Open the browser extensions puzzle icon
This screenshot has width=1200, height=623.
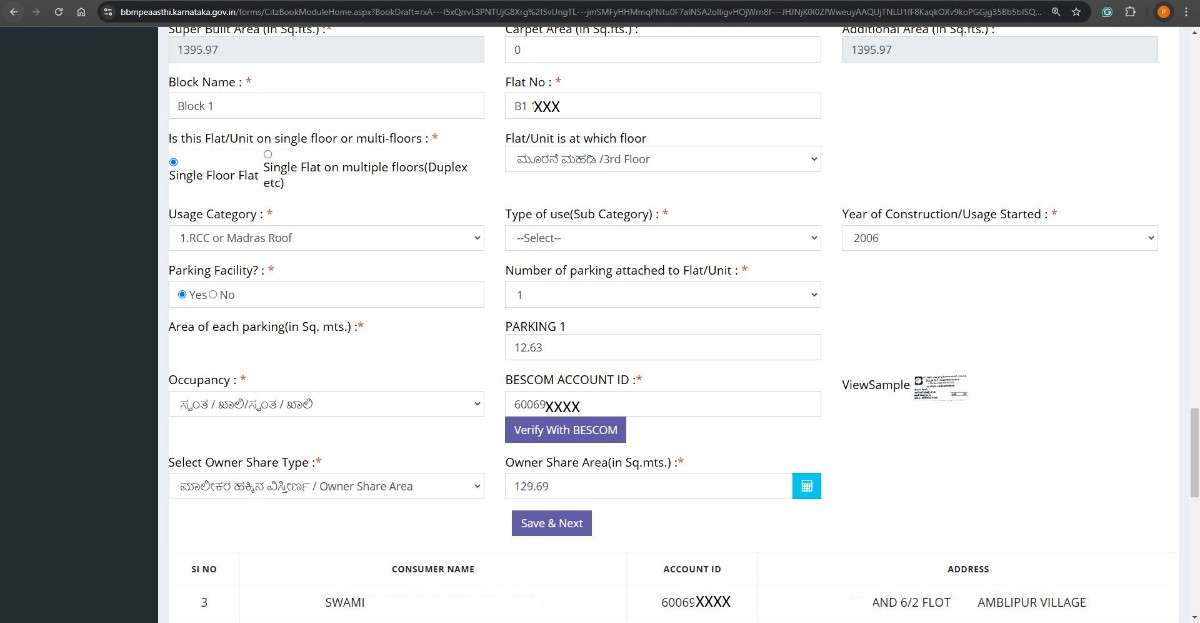tap(1130, 12)
